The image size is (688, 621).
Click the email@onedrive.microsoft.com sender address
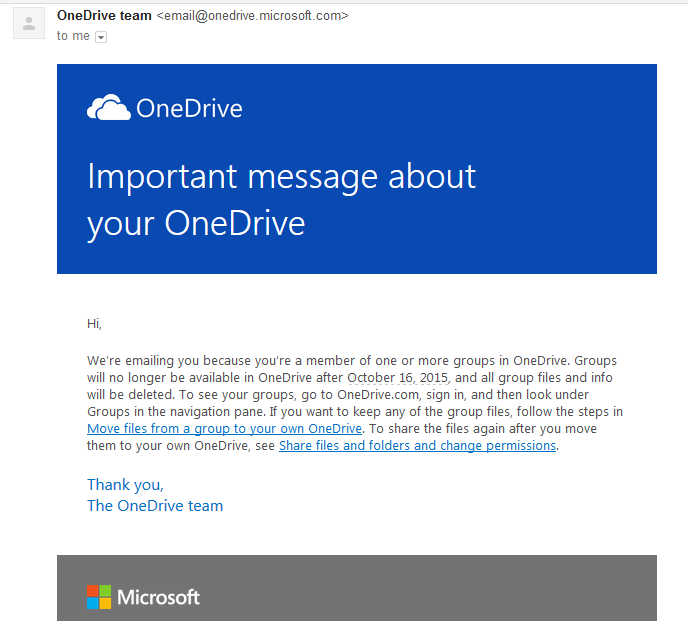(252, 16)
